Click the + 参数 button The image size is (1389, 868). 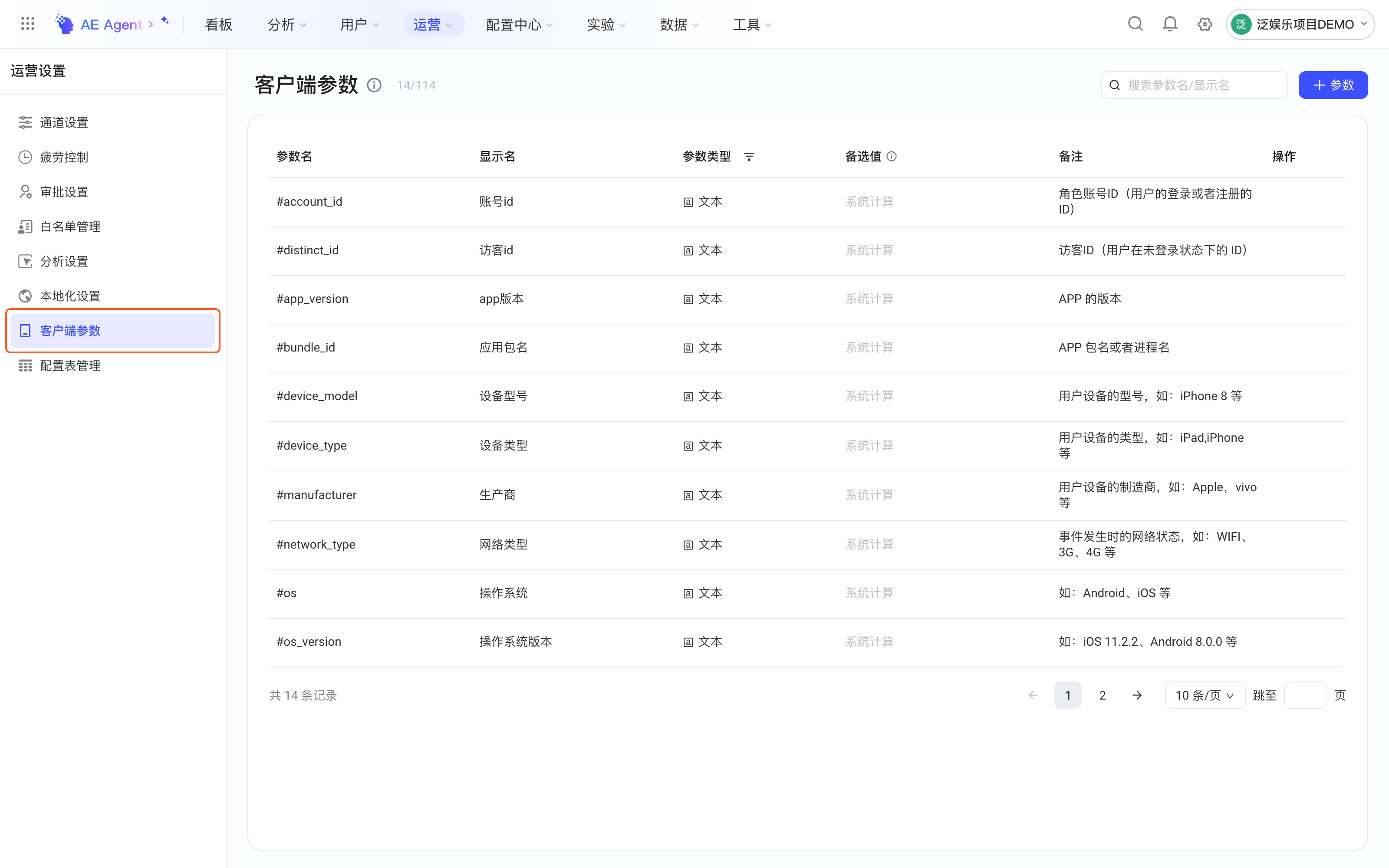[1333, 85]
